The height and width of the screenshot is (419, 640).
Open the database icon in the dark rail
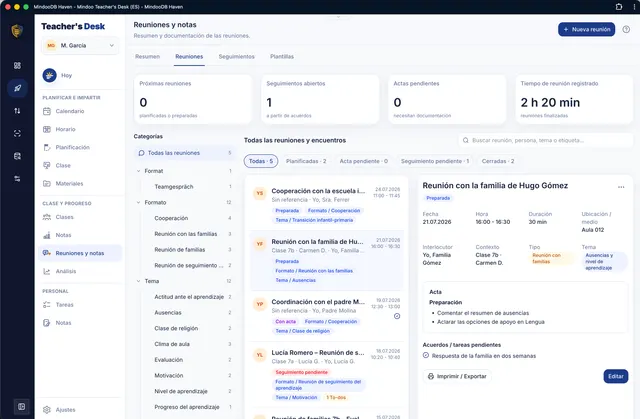coord(17,156)
